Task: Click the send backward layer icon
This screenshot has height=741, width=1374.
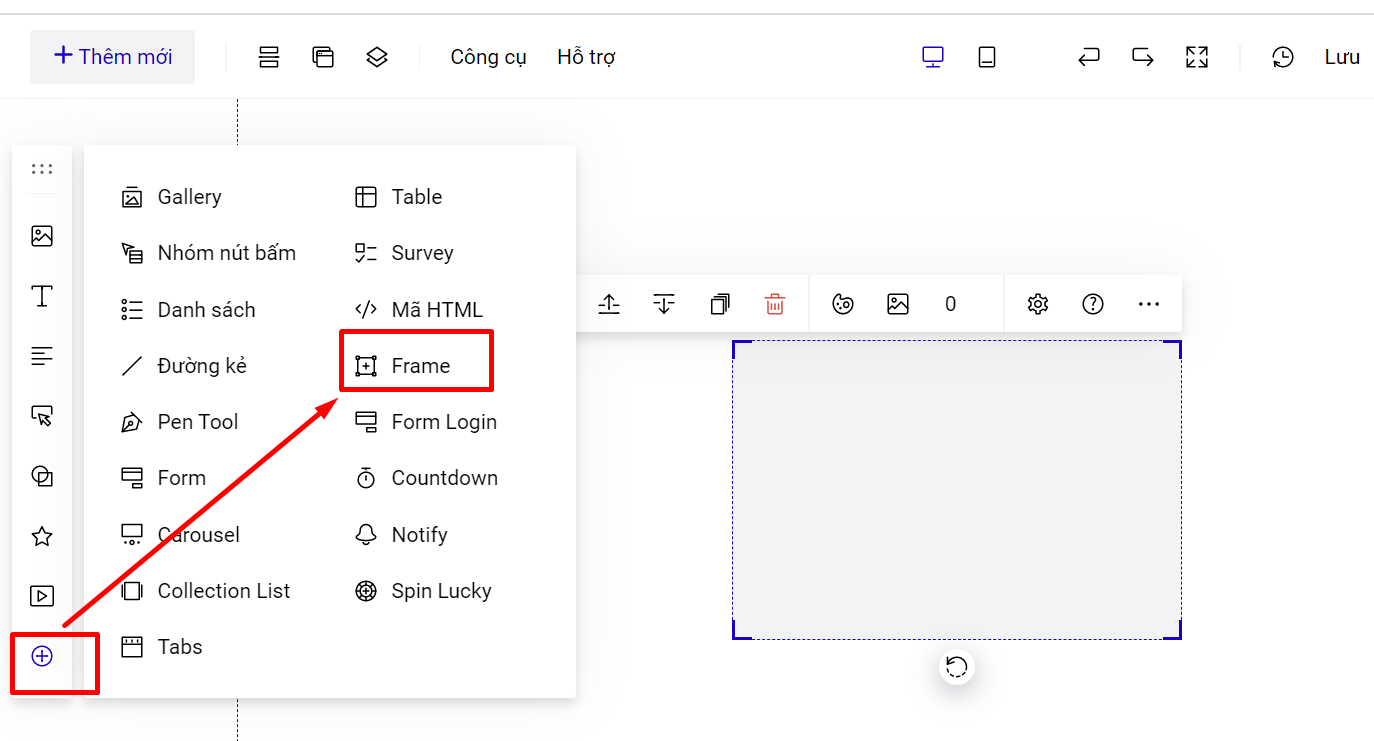Action: pyautogui.click(x=664, y=304)
